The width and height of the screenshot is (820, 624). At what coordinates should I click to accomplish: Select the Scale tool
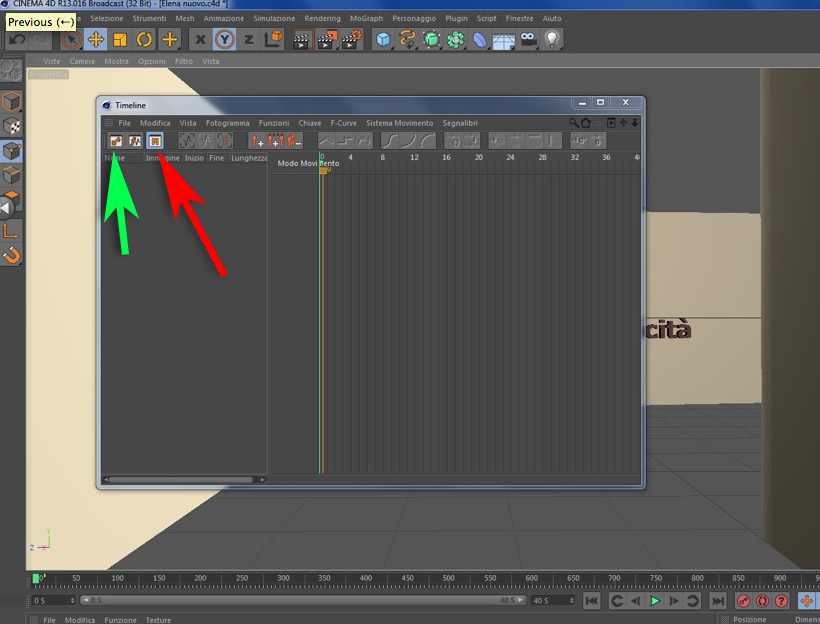pos(120,40)
